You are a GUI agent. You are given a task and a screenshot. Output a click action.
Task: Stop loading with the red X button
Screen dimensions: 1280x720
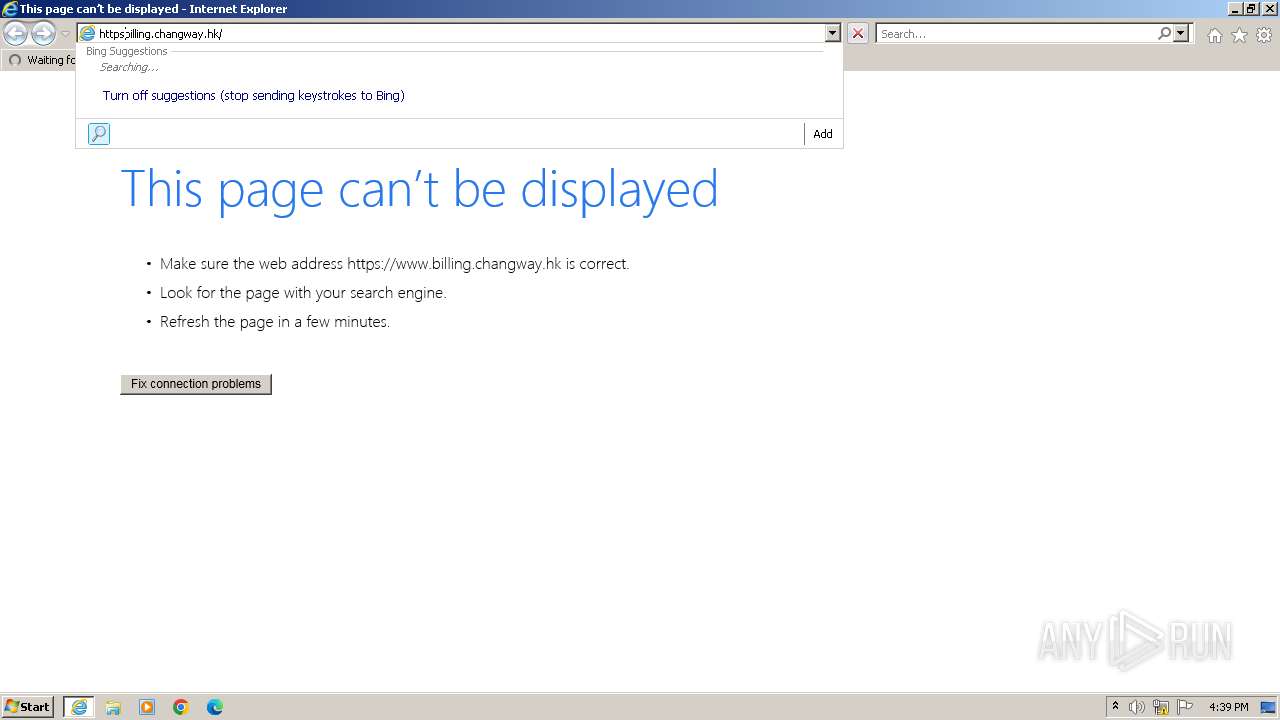click(x=858, y=34)
